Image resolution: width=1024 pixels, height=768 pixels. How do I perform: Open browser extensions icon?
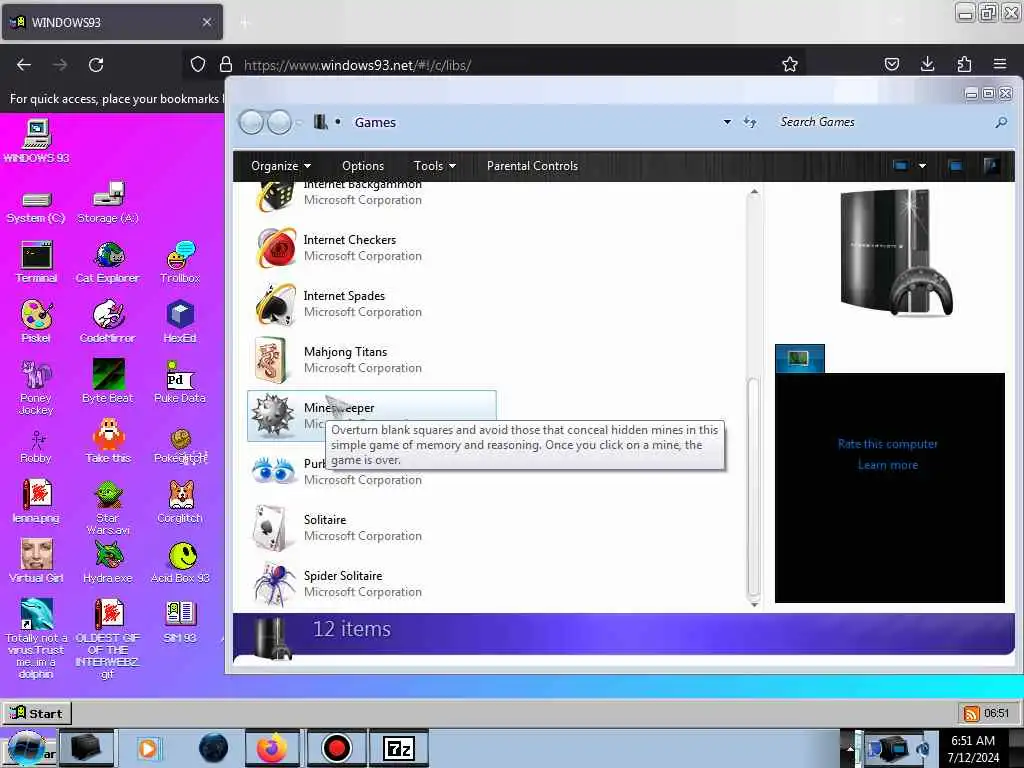964,64
